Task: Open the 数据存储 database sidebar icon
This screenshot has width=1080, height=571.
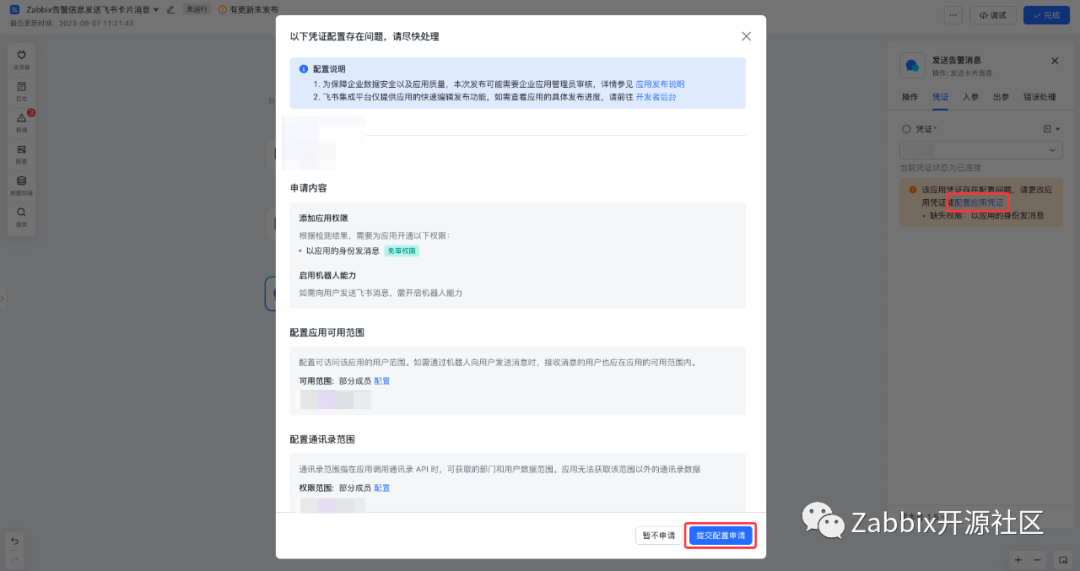Action: [x=21, y=185]
